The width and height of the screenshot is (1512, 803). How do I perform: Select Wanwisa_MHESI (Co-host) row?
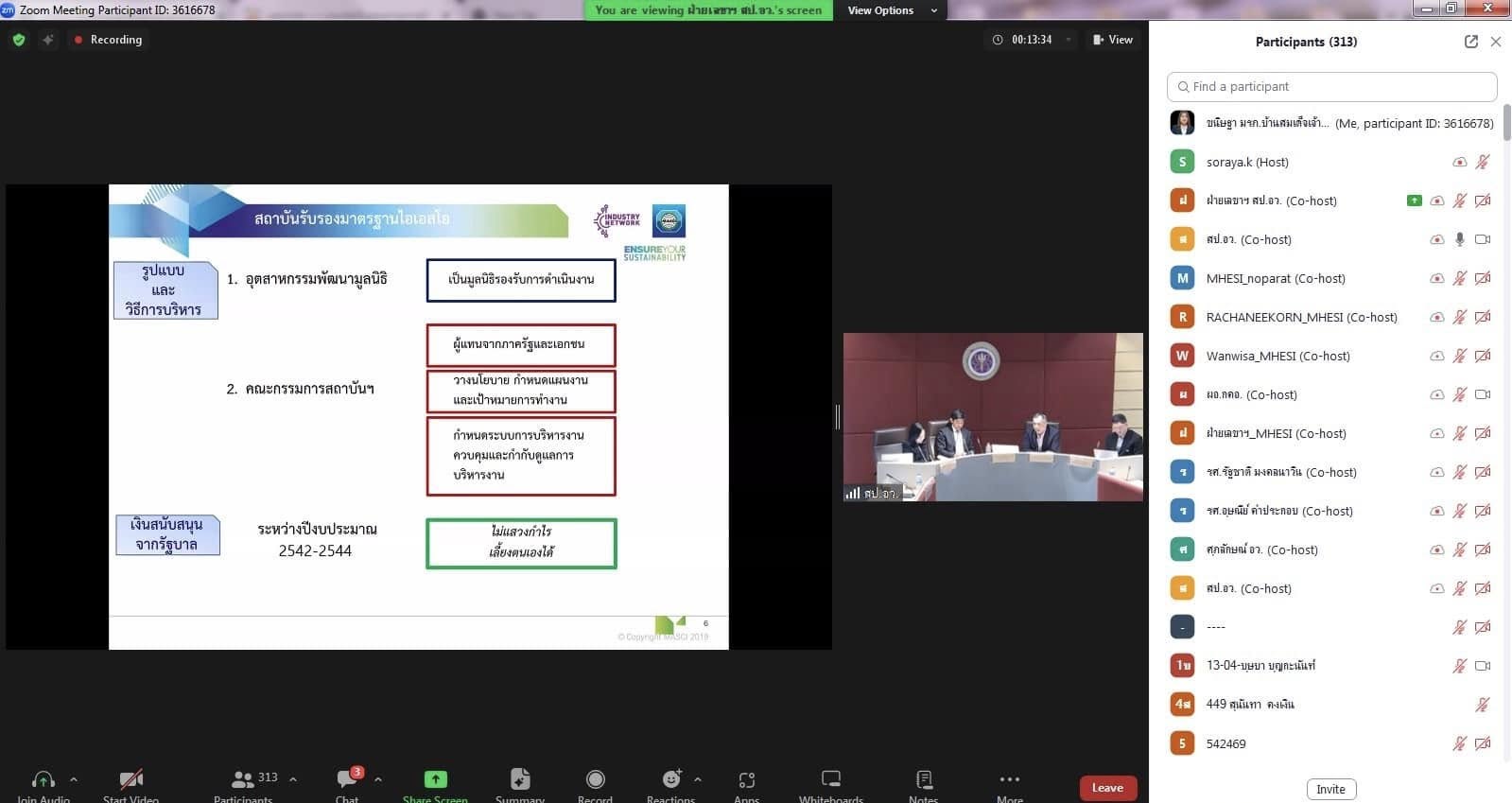point(1330,356)
